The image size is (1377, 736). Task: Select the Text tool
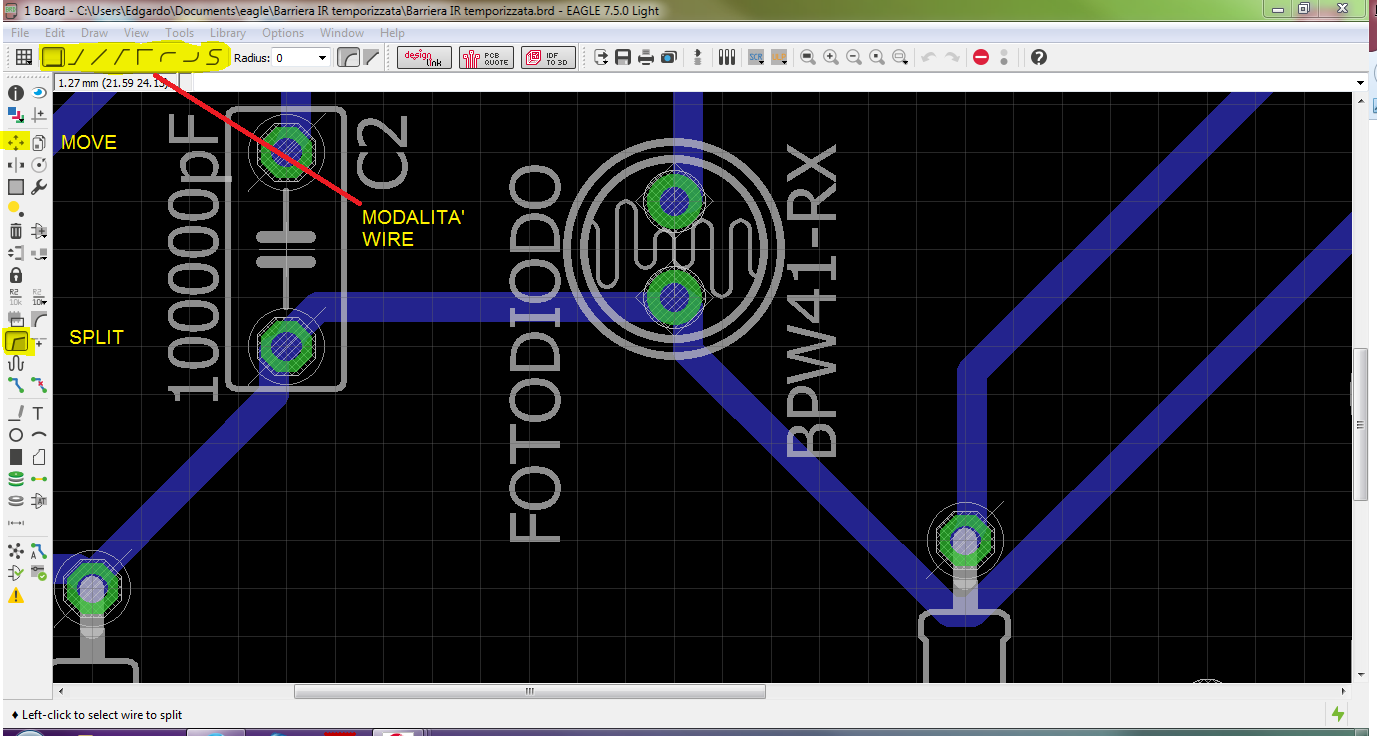[x=39, y=413]
